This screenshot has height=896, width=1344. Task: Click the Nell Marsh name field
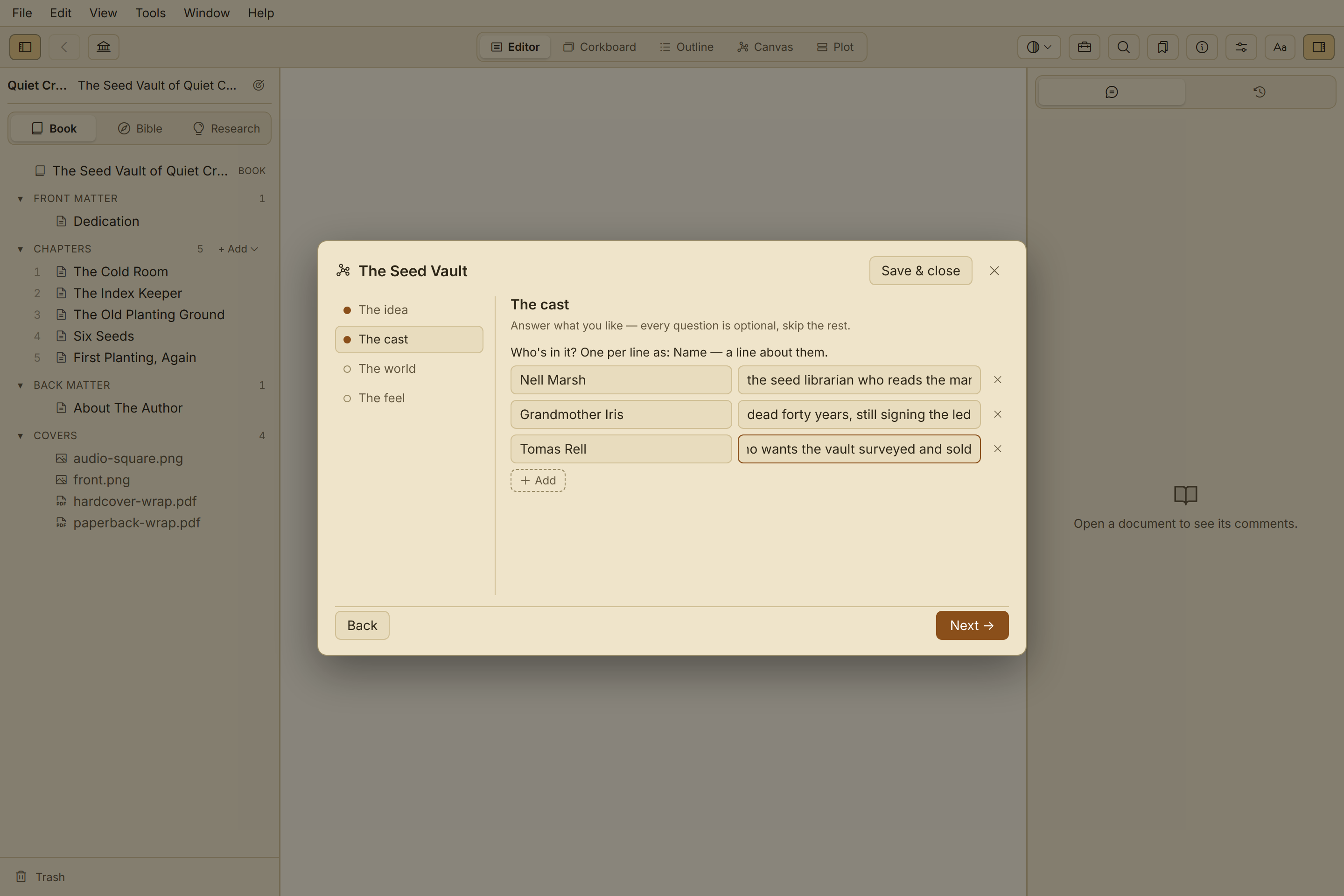pyautogui.click(x=621, y=380)
